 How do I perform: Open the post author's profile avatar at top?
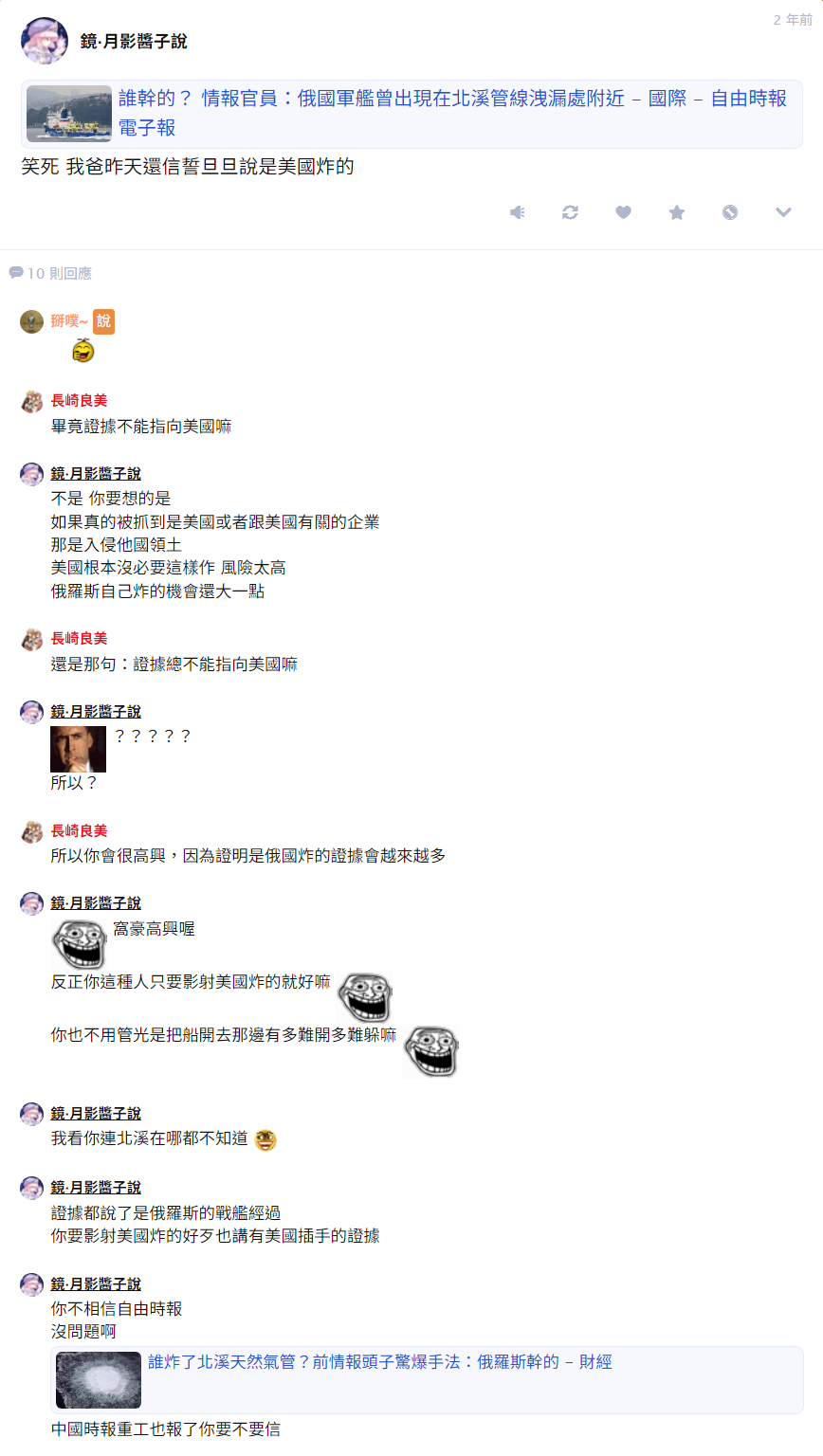45,41
